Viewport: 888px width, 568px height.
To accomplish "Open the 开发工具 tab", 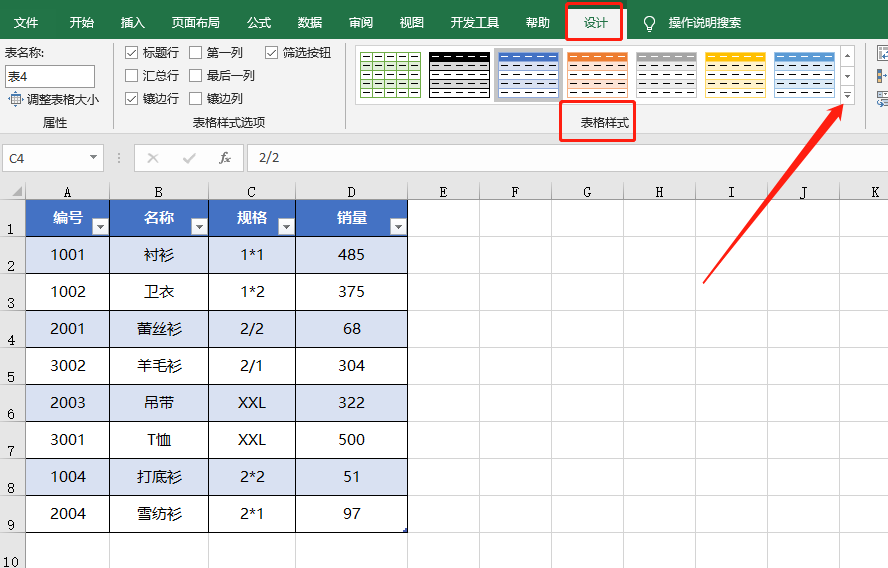I will pyautogui.click(x=475, y=23).
